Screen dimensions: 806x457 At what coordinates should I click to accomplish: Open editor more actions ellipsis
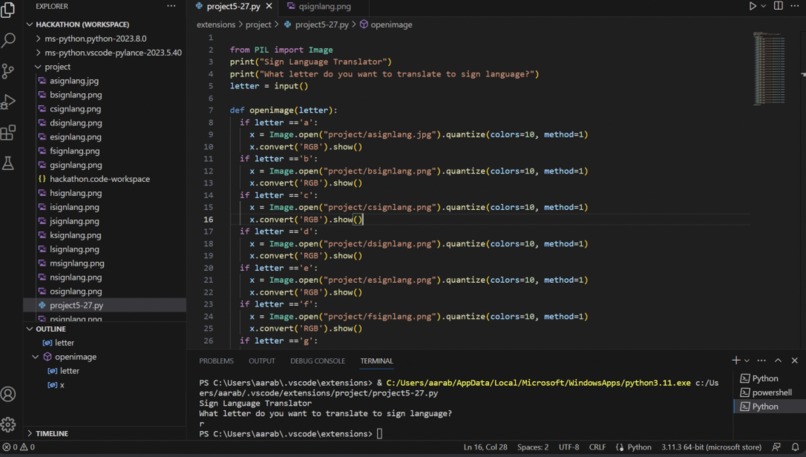point(795,6)
